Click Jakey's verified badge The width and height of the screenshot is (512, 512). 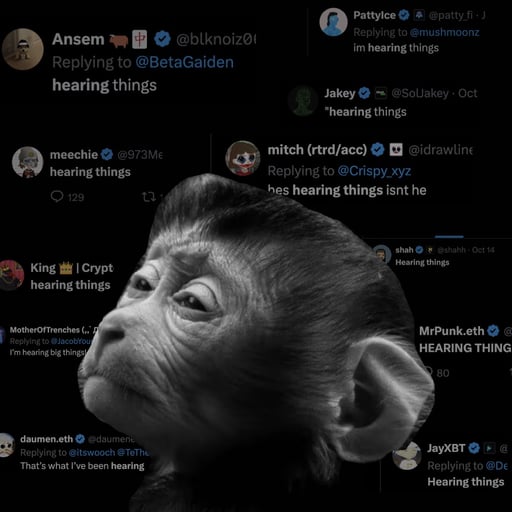tap(364, 93)
